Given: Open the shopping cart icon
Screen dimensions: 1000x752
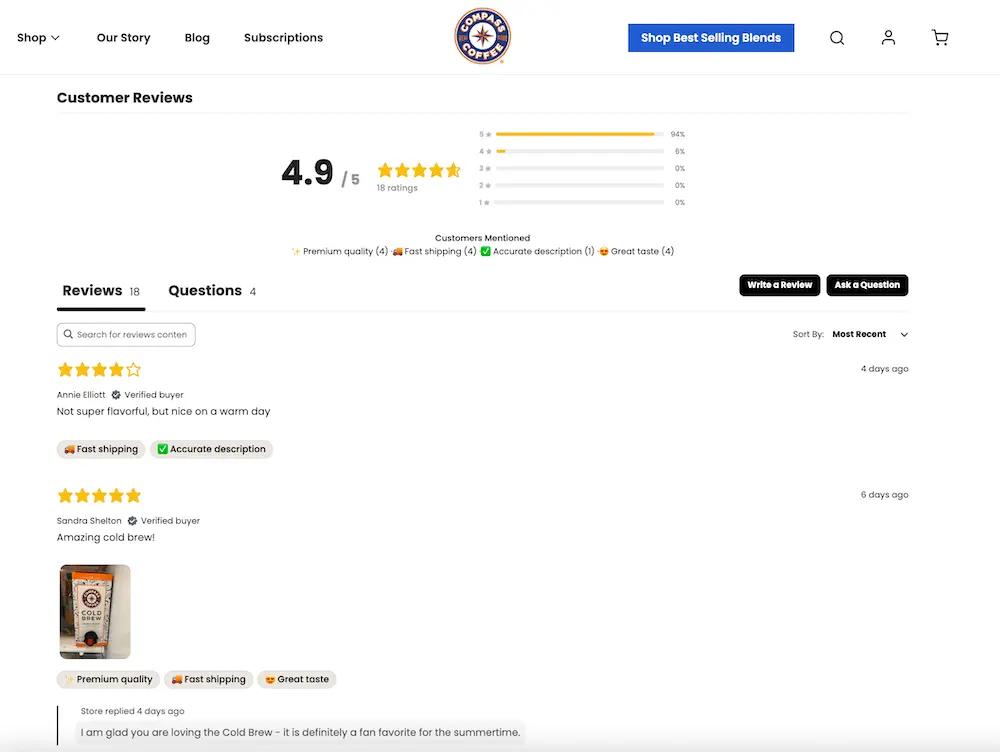Looking at the screenshot, I should point(940,37).
